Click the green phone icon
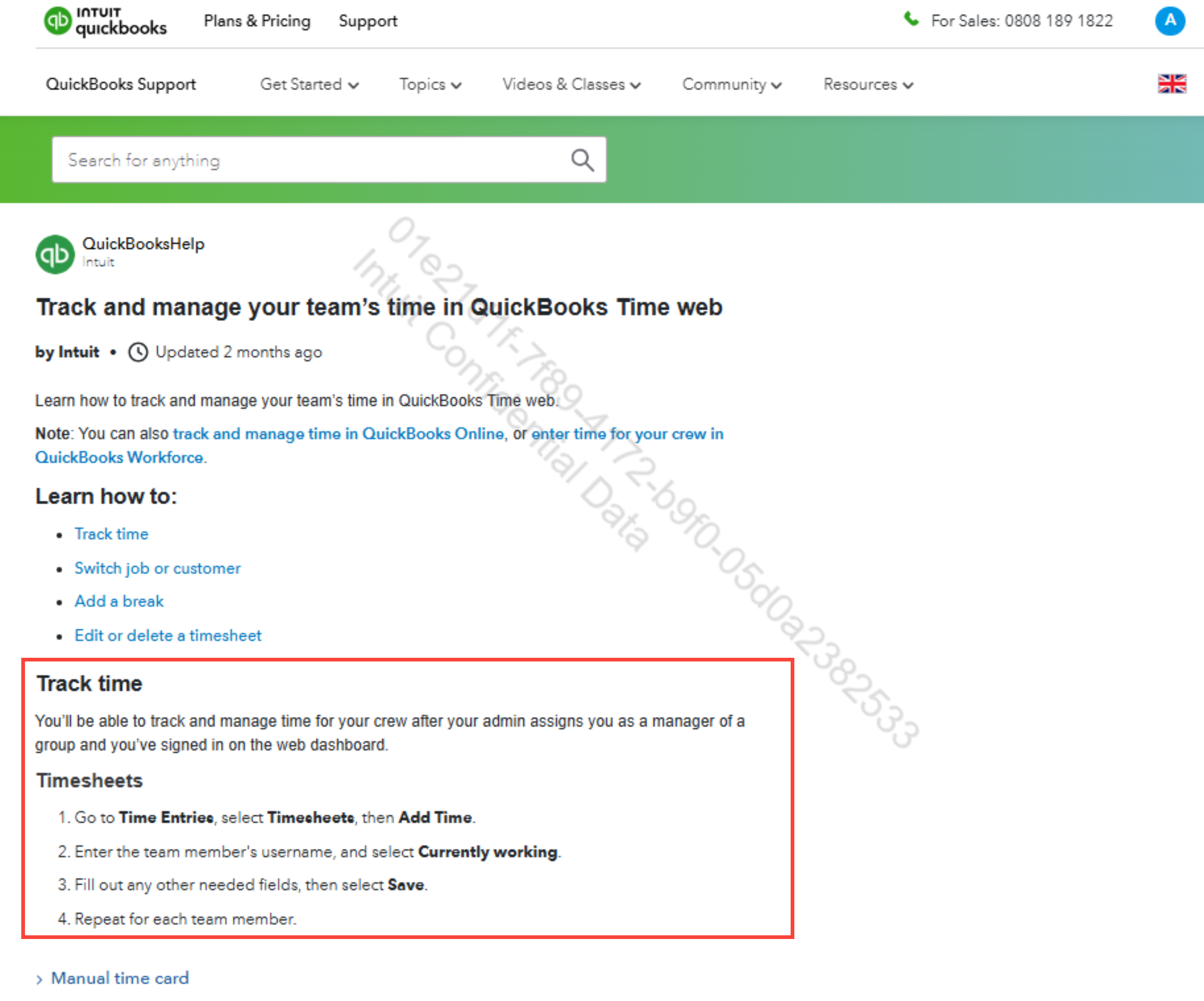Viewport: 1204px width, 1001px height. pos(911,19)
